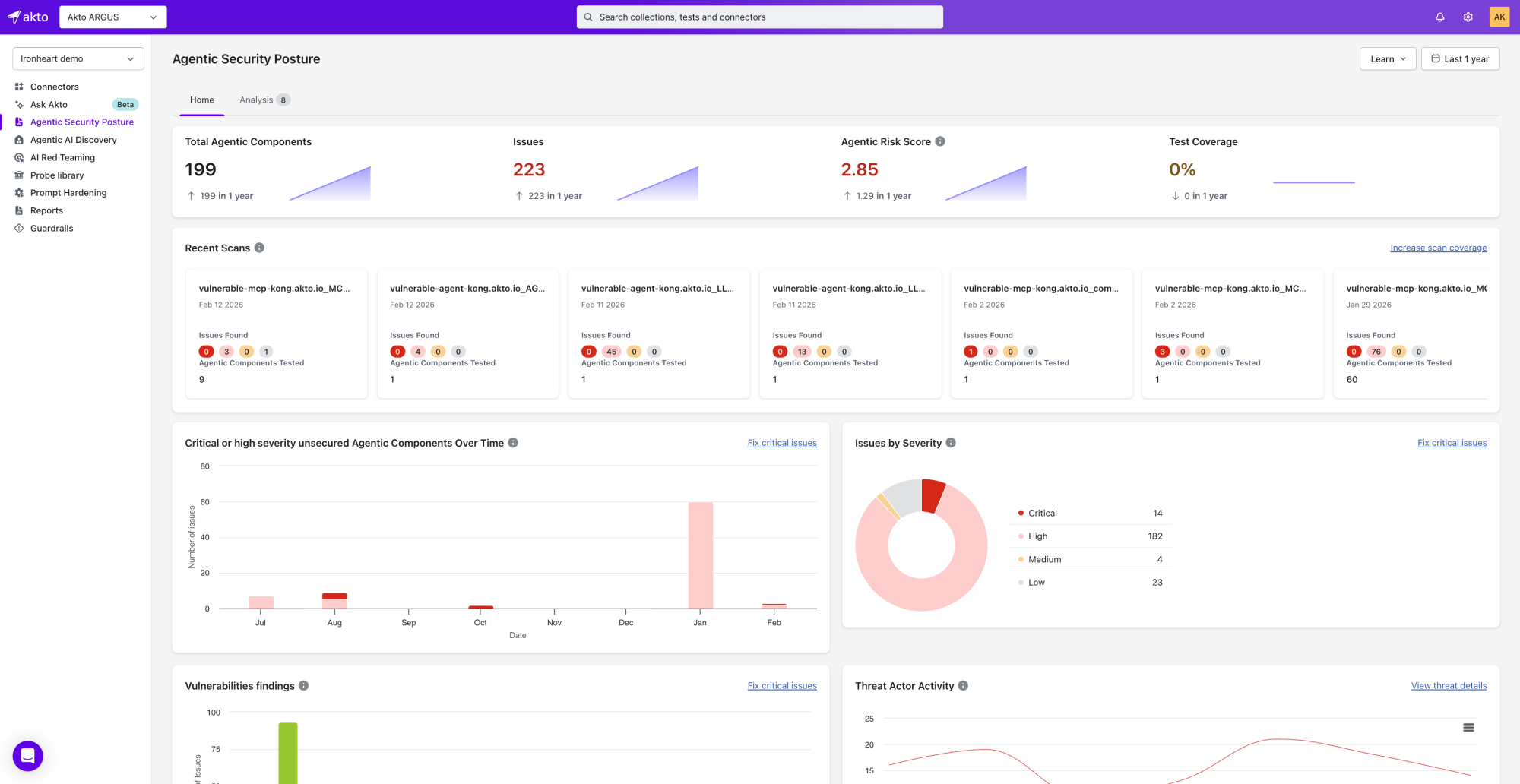
Task: Open the Akto ARGUS product dropdown
Action: [113, 17]
